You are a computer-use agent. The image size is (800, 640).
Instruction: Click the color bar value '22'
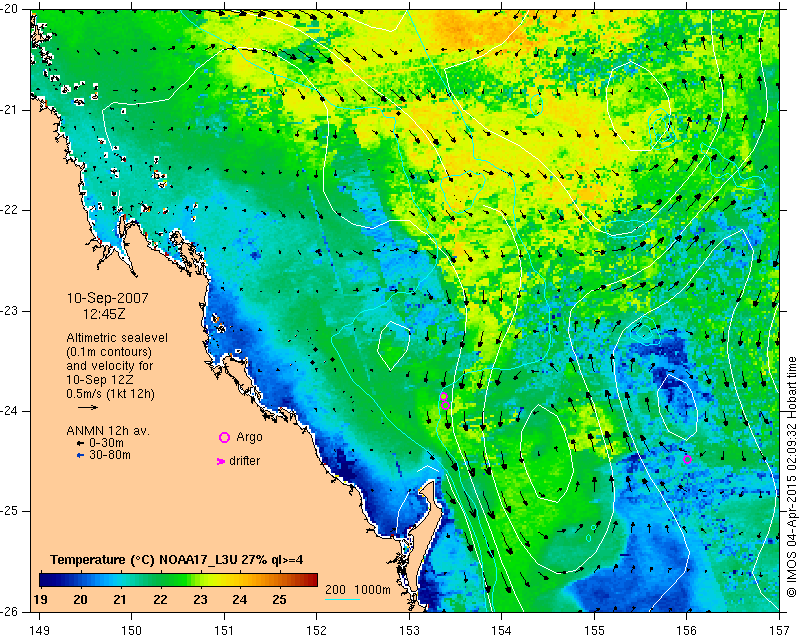[160, 599]
